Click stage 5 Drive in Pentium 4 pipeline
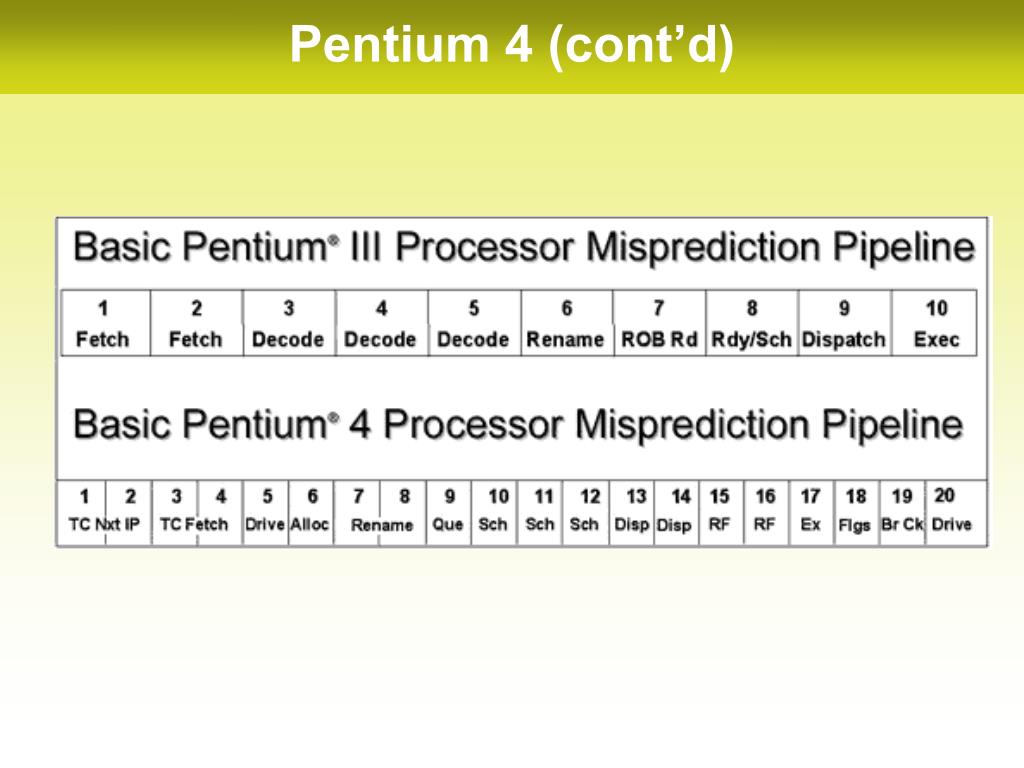This screenshot has height=768, width=1024. coord(265,513)
